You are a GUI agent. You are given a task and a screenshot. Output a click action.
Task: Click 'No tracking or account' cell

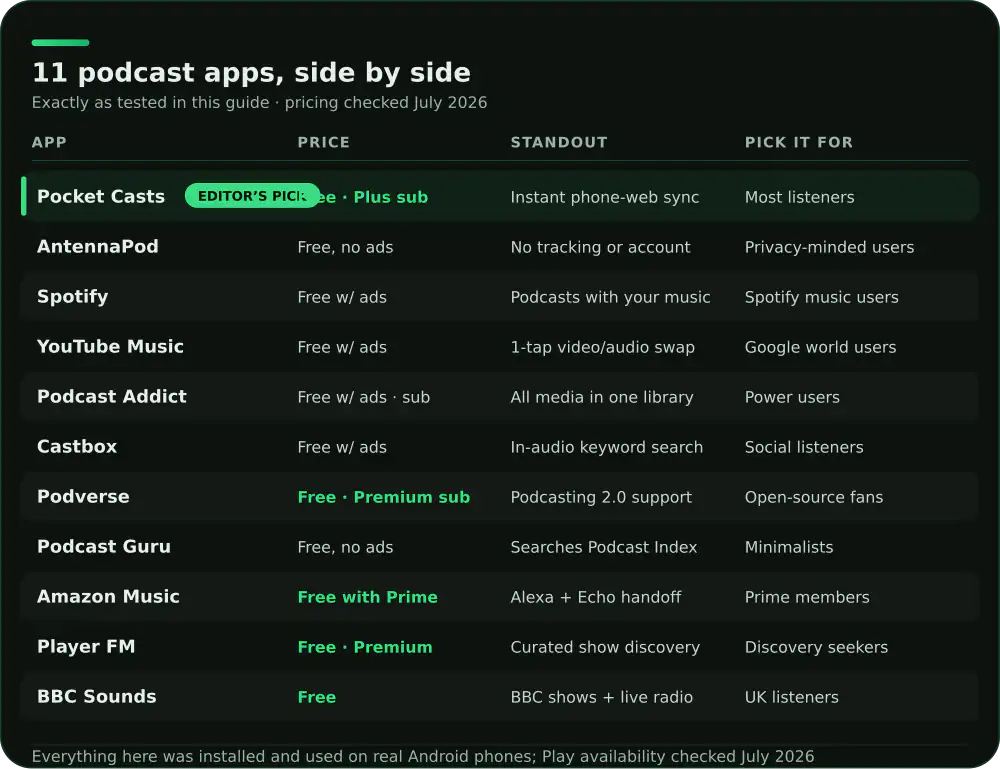click(x=600, y=247)
